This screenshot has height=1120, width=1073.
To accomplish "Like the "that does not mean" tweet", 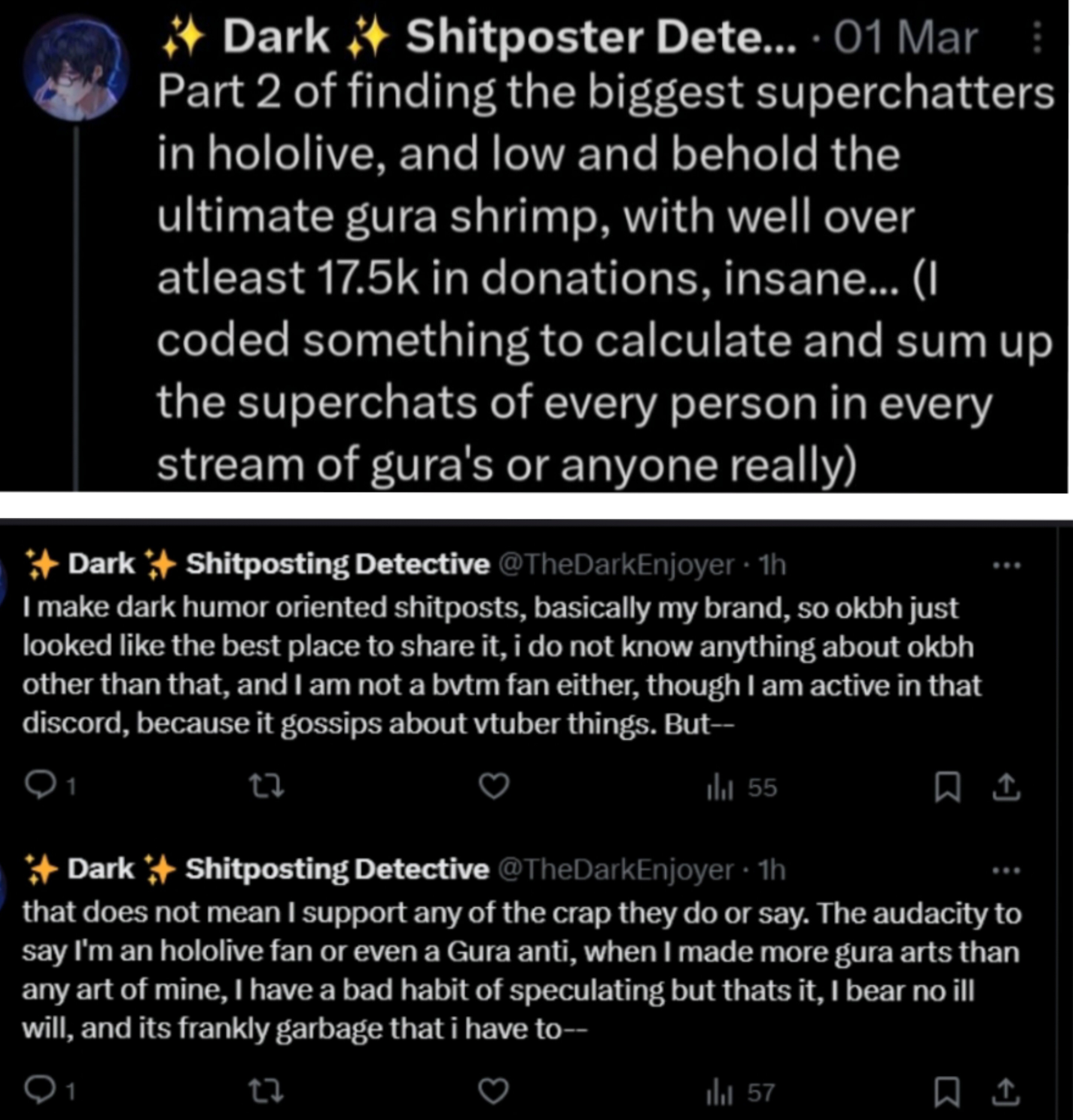I will pyautogui.click(x=494, y=1091).
